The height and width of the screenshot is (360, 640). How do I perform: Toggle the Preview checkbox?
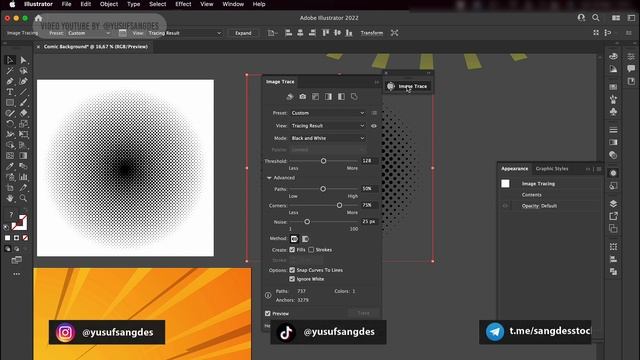(x=268, y=313)
